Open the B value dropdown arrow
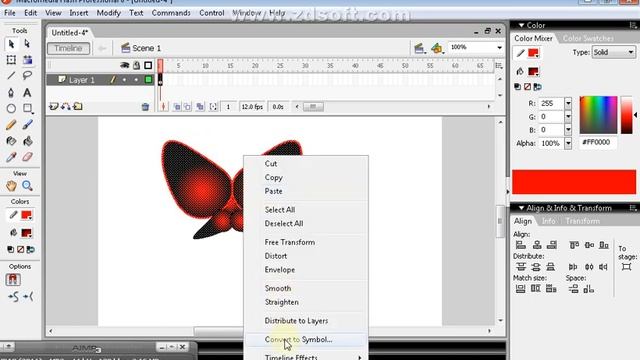This screenshot has width=640, height=360. (x=568, y=130)
